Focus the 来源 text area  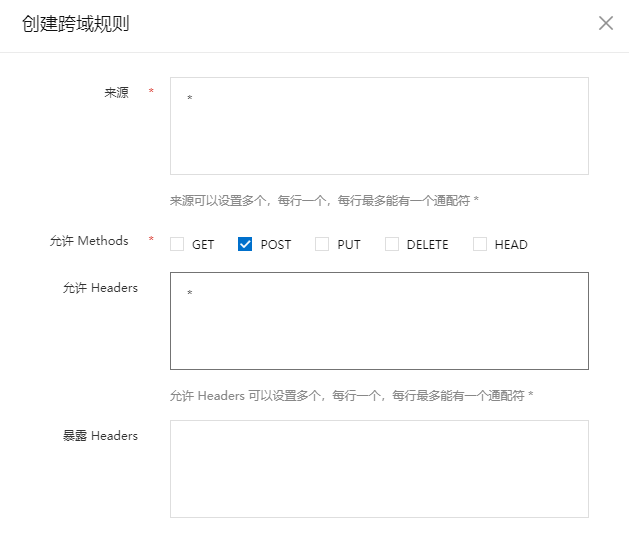click(379, 126)
